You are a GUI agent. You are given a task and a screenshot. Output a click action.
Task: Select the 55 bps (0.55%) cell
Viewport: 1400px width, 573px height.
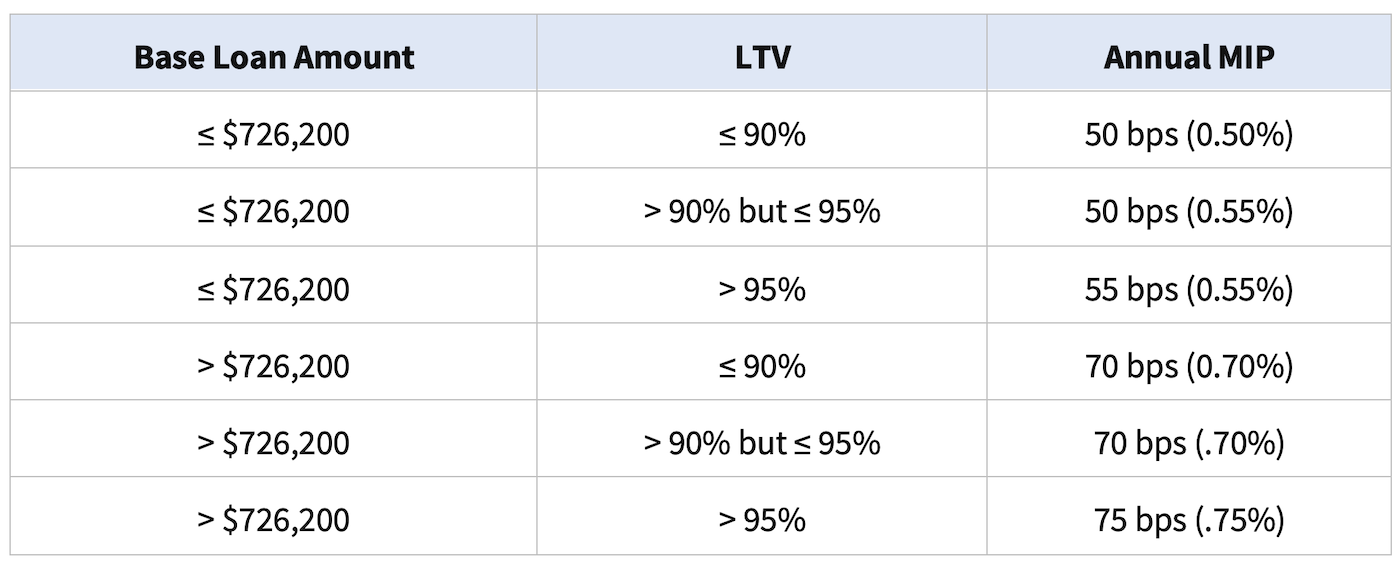pos(1189,289)
